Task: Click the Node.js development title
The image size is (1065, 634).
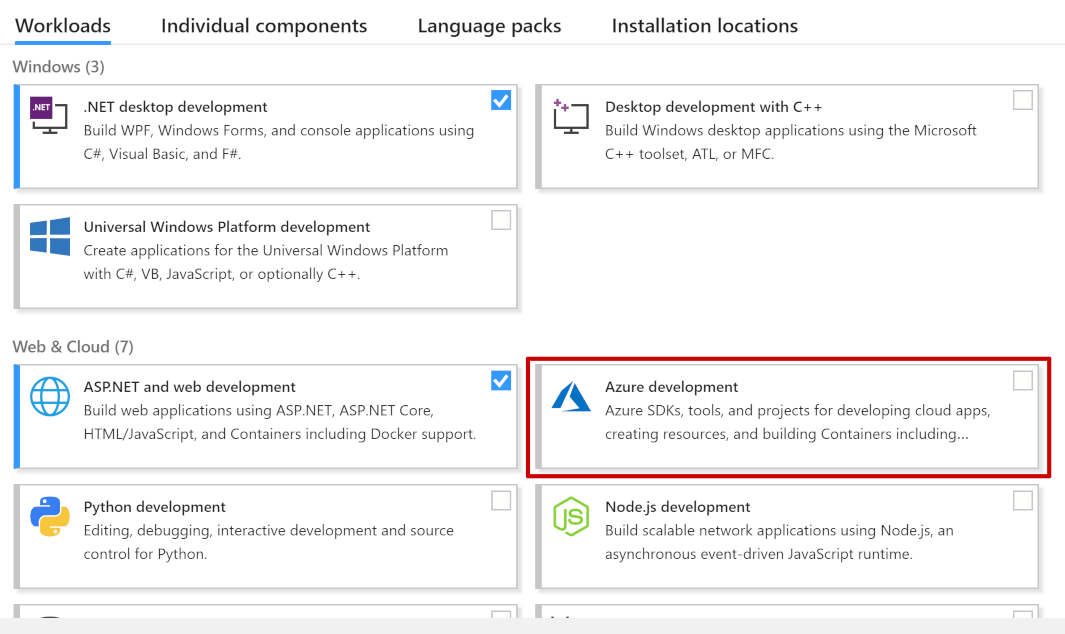Action: (677, 507)
